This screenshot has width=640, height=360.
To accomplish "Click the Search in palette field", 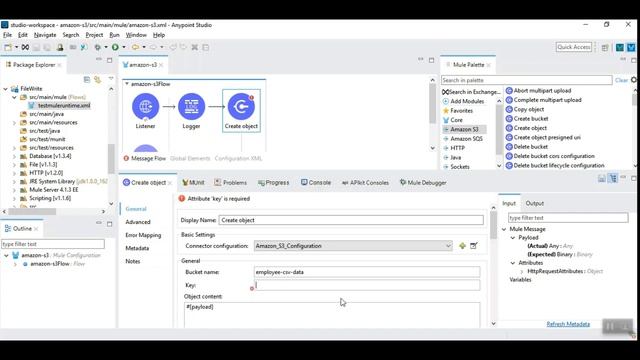I will click(x=527, y=80).
